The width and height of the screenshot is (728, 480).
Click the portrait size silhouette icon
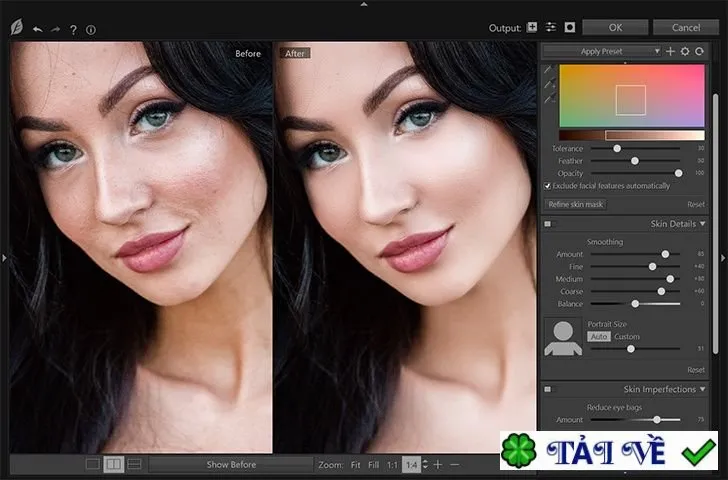[563, 337]
